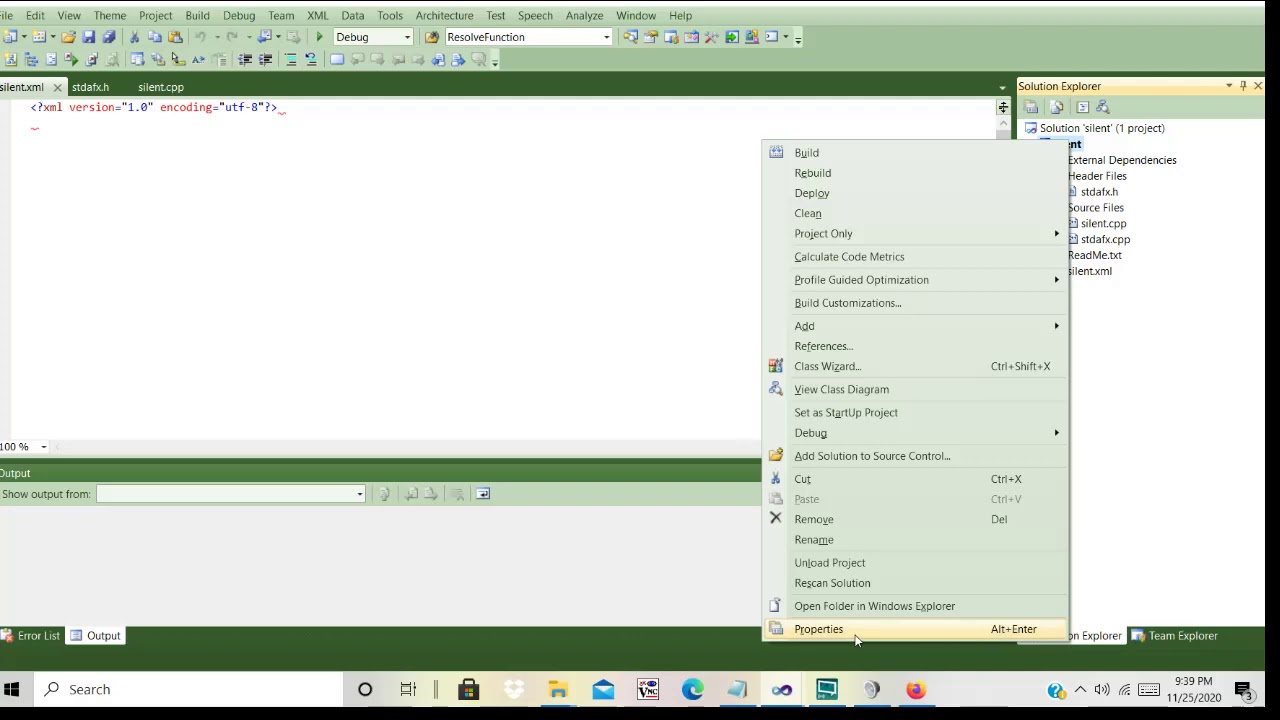Click the Windows Start button
1280x720 pixels.
coord(12,690)
